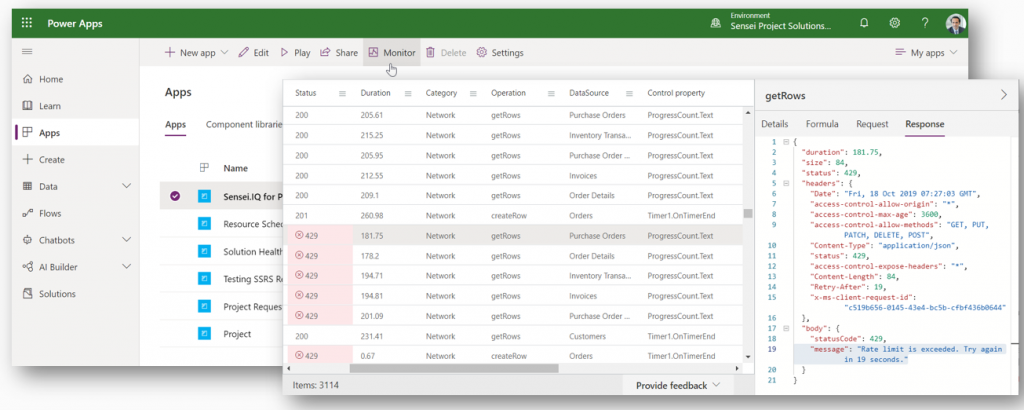The height and width of the screenshot is (410, 1024).
Task: Click the Rate limit message line
Action: [899, 355]
